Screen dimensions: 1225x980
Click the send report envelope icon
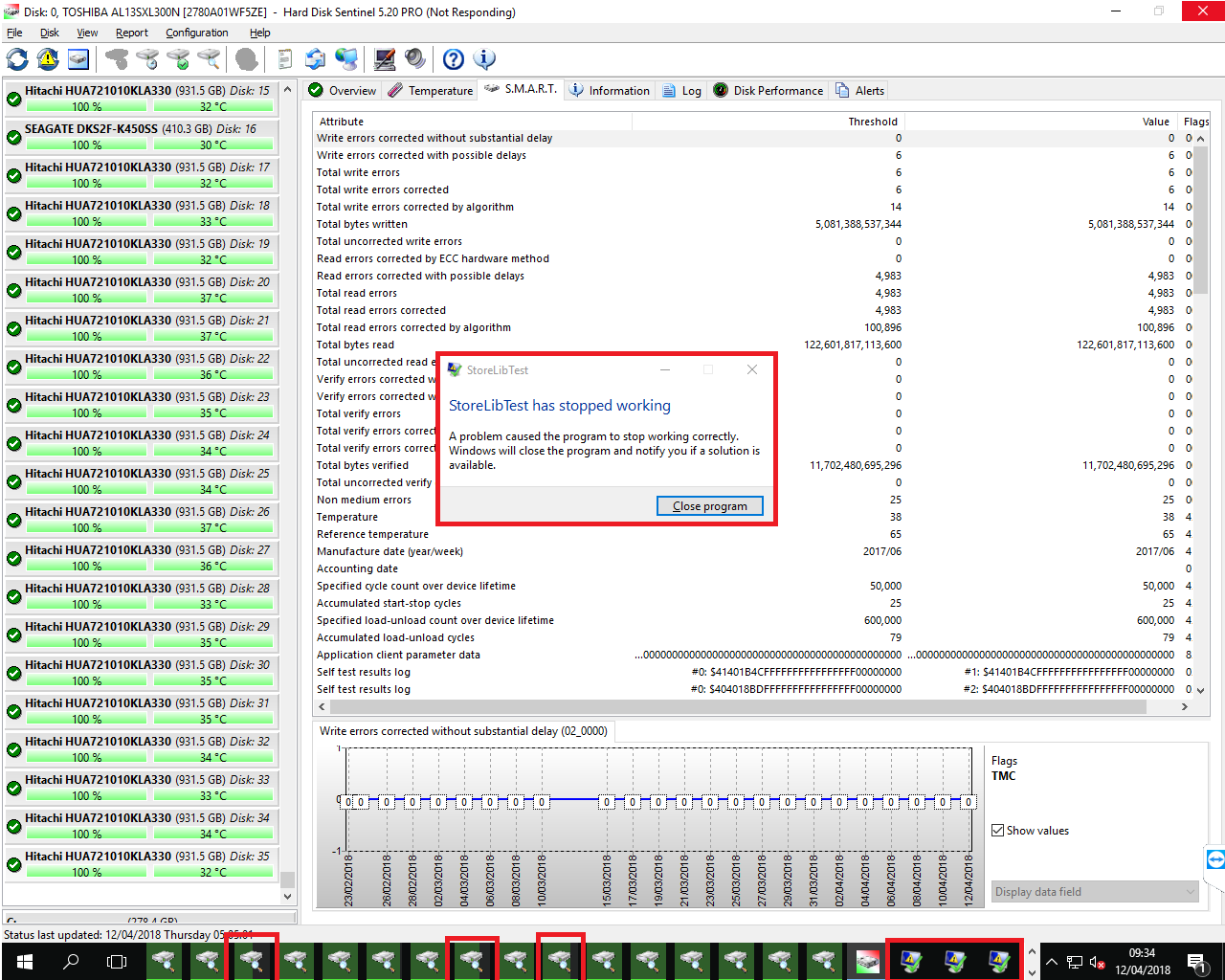tap(315, 59)
